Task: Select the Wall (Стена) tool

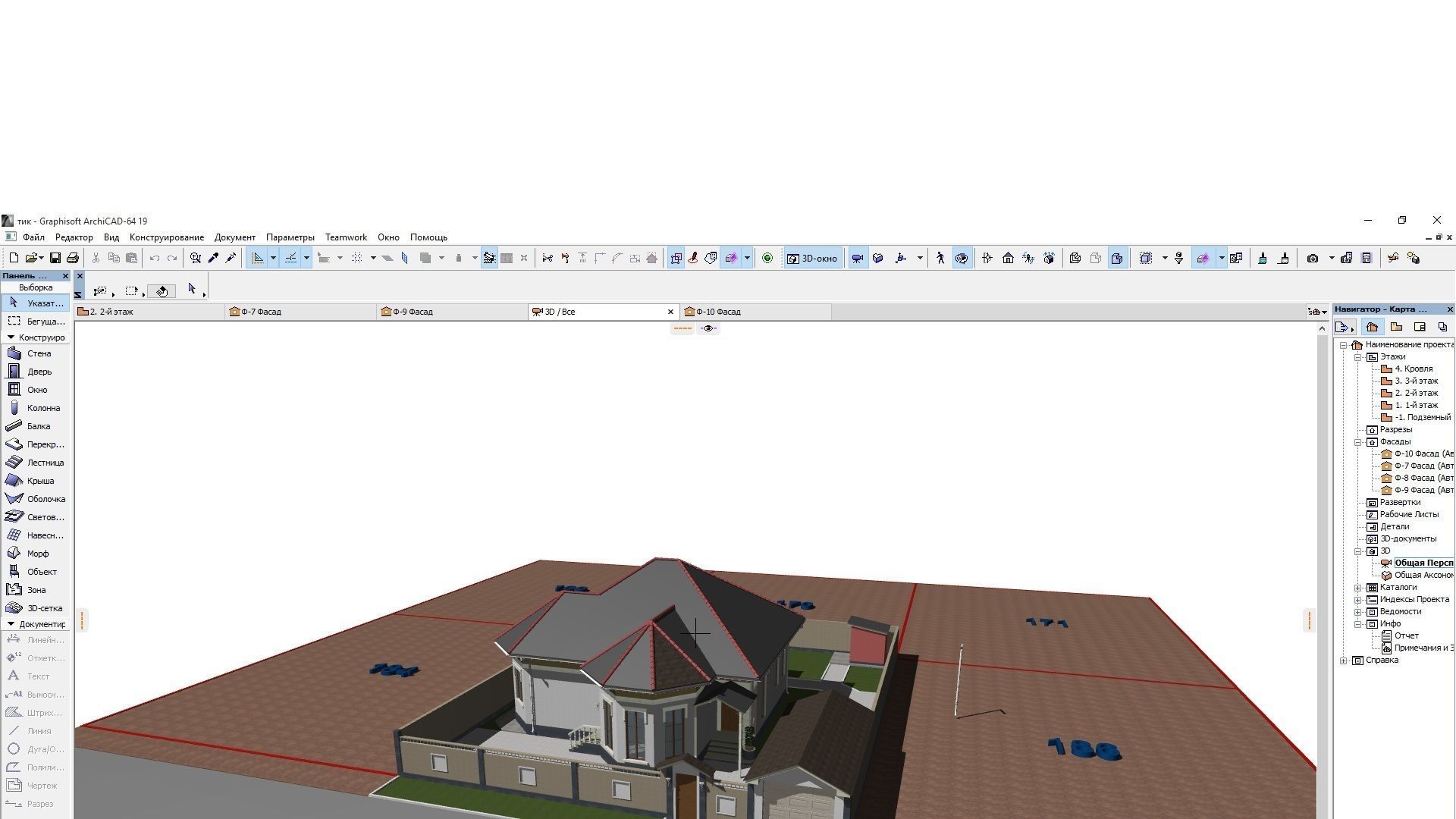Action: (x=35, y=353)
